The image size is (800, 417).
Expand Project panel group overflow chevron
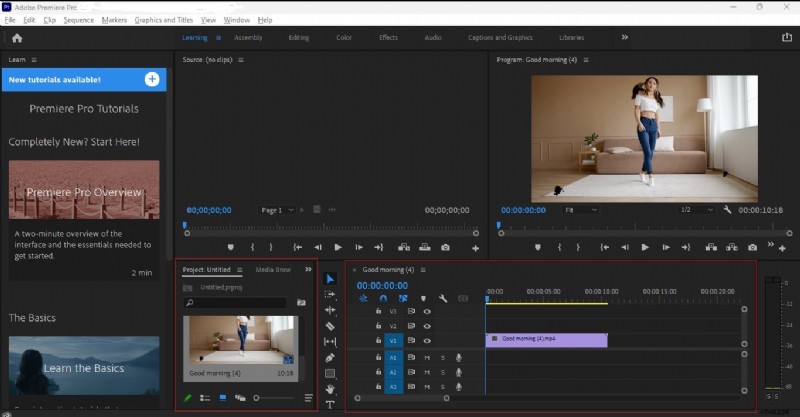point(308,269)
